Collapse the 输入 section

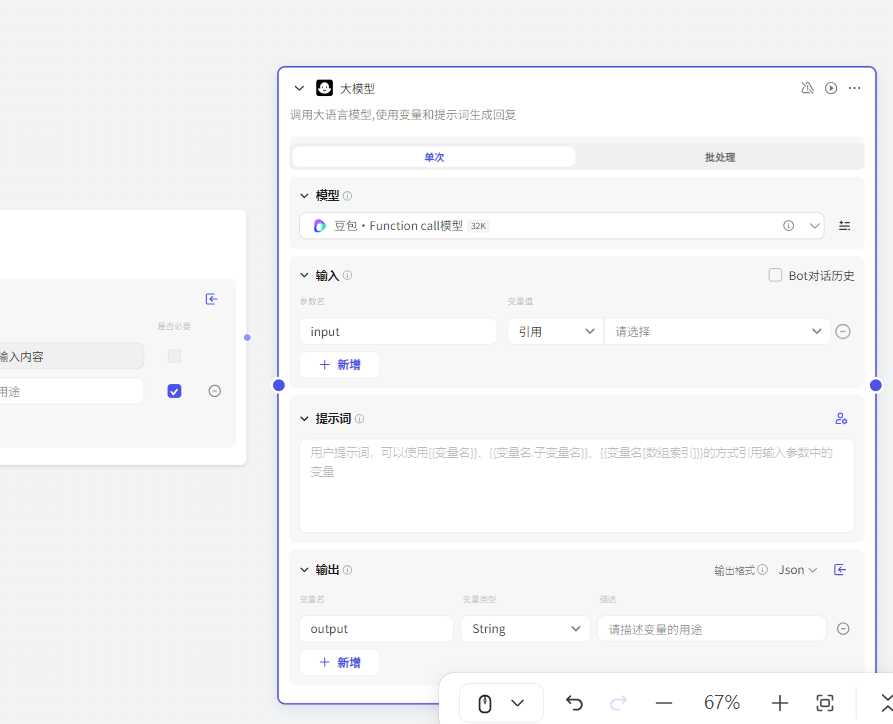tap(304, 276)
